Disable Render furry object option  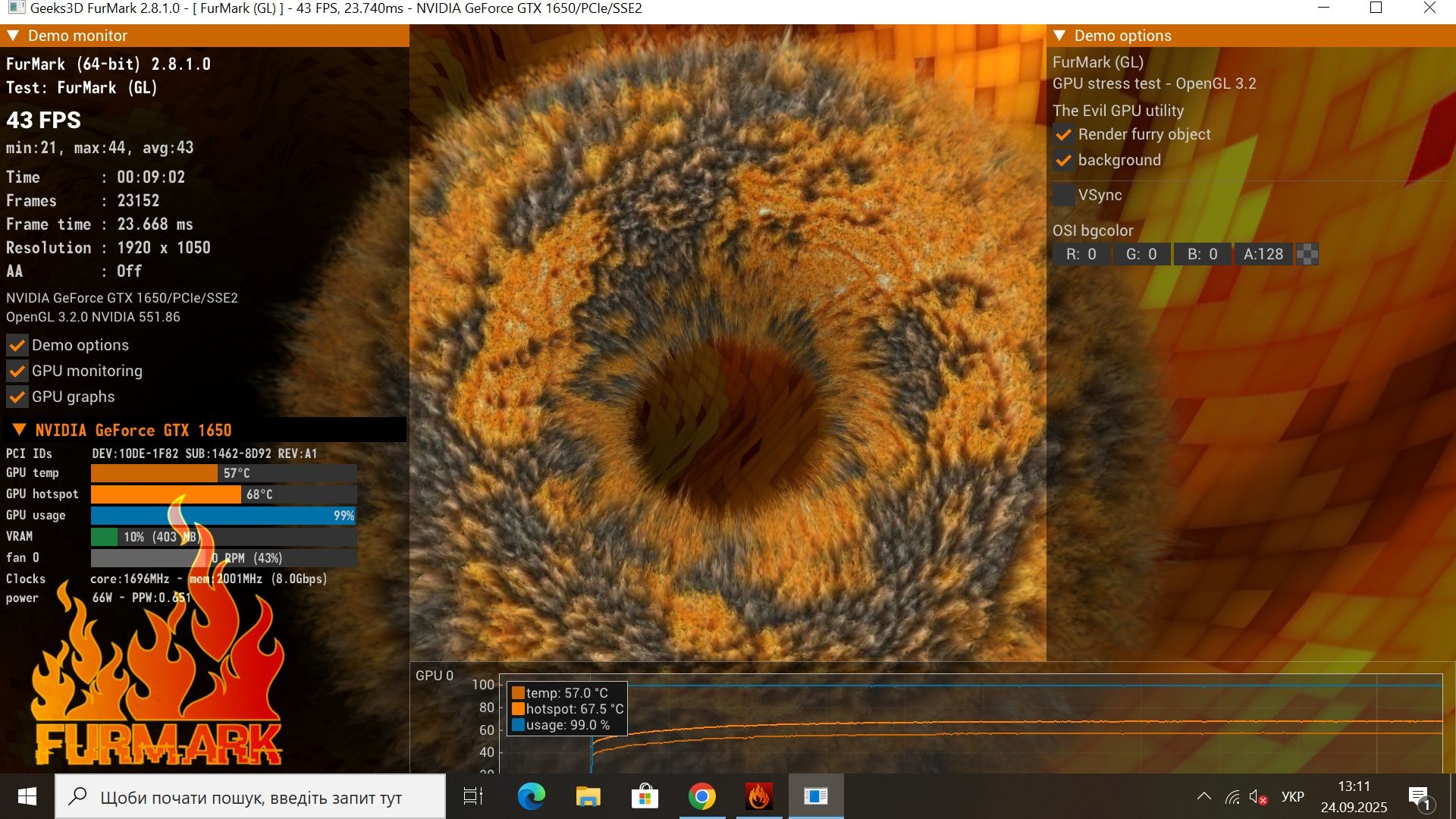click(x=1064, y=135)
